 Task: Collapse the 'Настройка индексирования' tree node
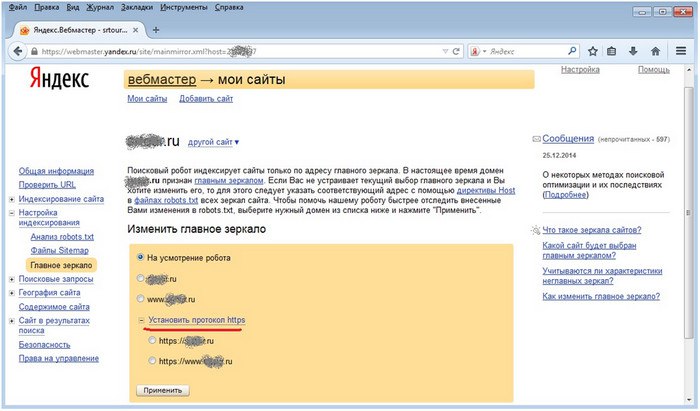click(12, 213)
